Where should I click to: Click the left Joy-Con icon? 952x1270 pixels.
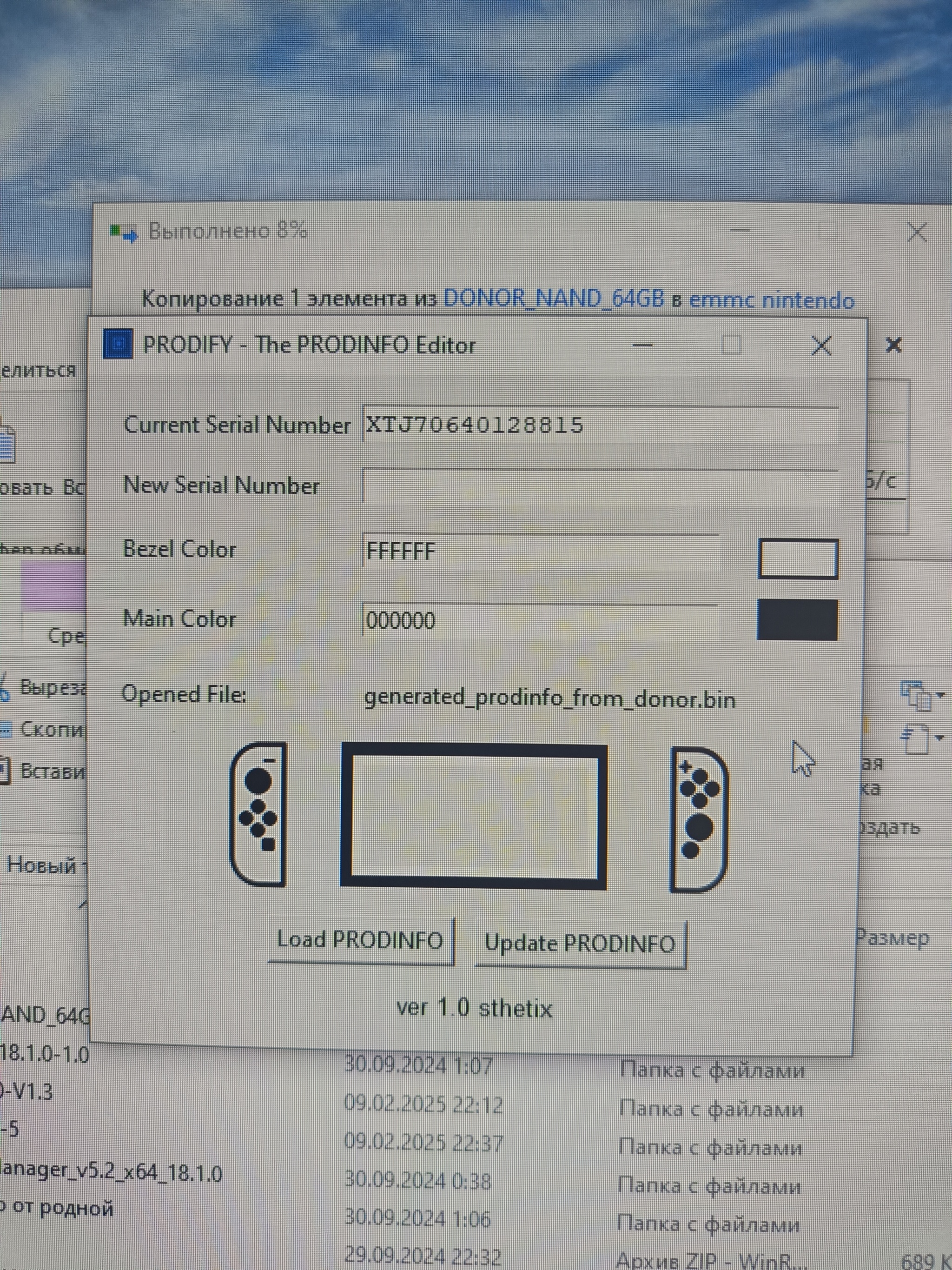tap(259, 814)
